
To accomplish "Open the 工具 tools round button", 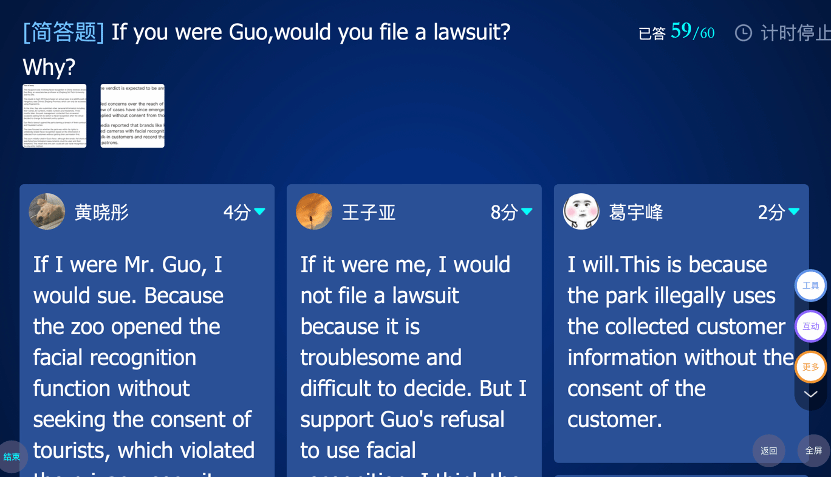I will 810,286.
